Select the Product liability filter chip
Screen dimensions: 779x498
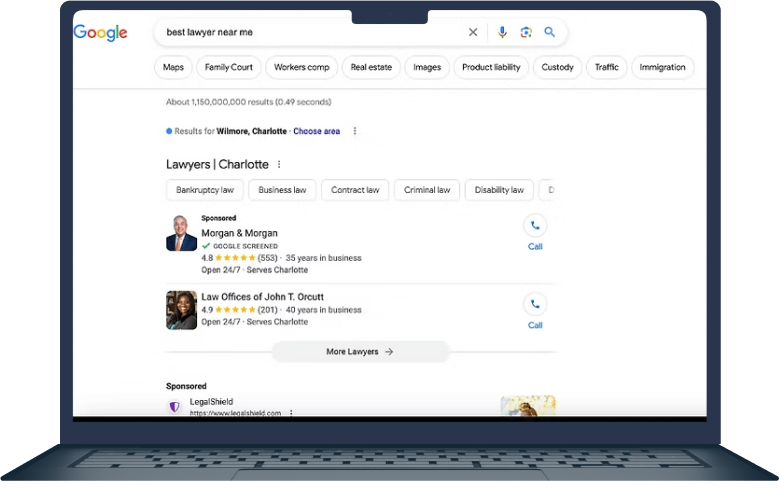(x=491, y=67)
